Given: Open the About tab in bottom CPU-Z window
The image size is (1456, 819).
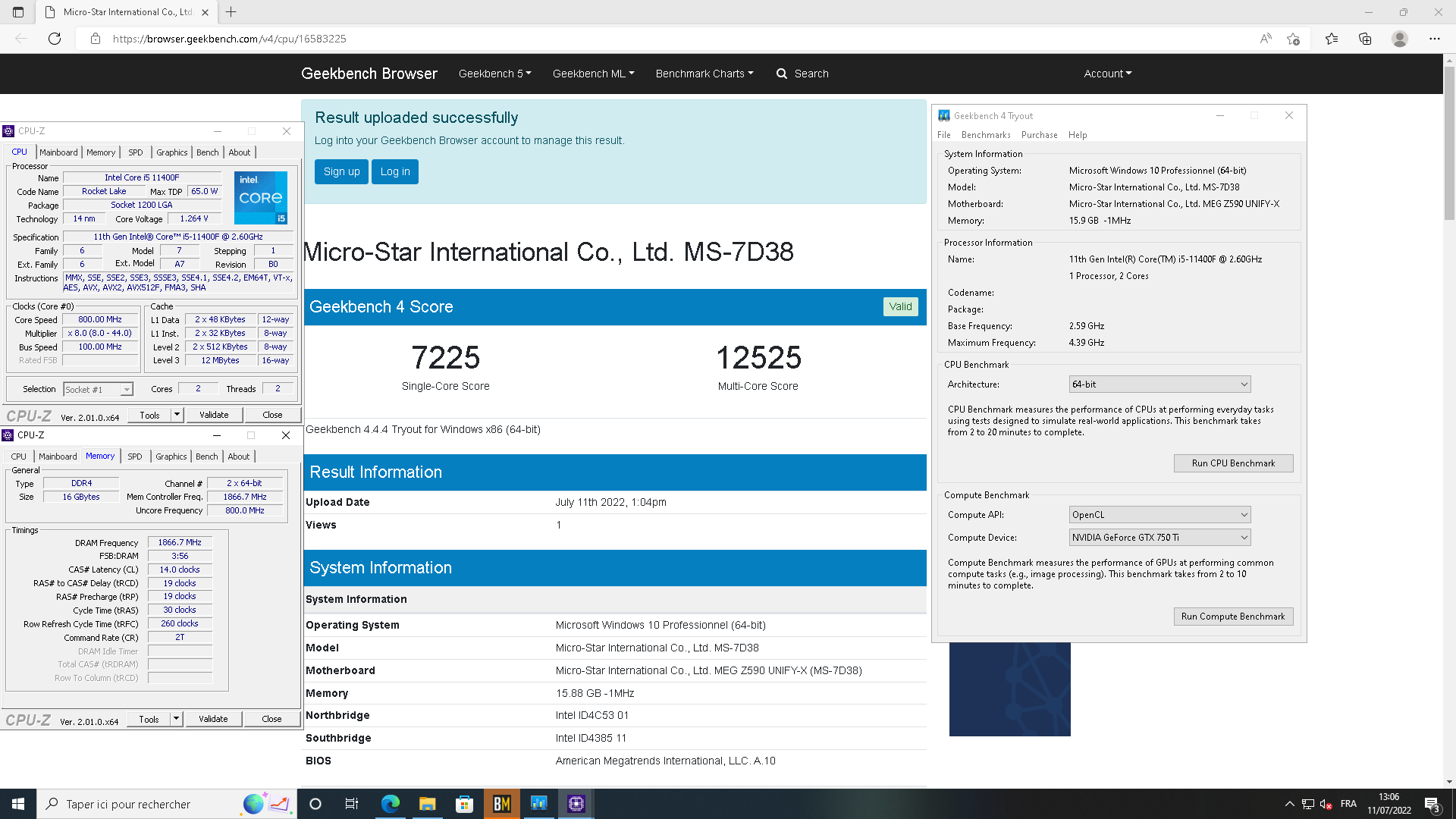Looking at the screenshot, I should 238,457.
